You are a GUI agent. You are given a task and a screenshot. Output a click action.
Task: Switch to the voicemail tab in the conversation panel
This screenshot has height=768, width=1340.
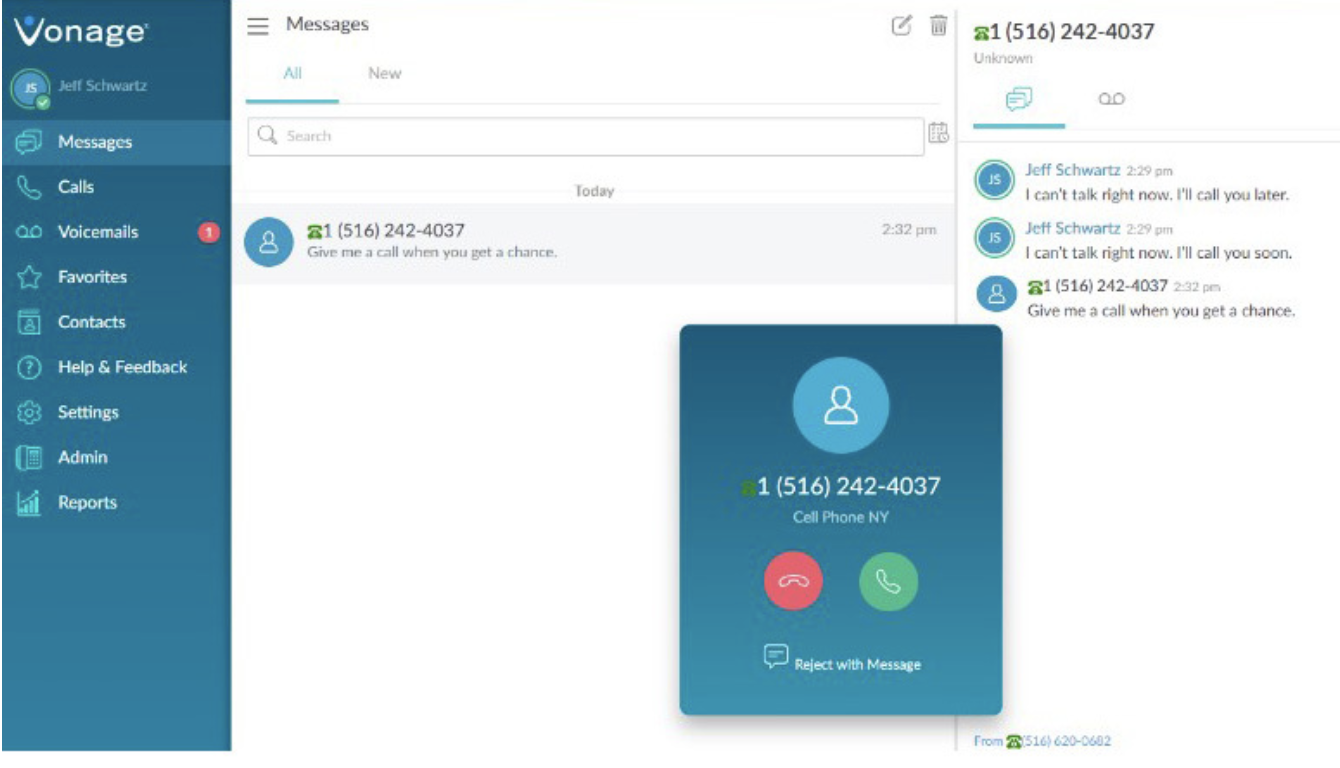[x=1112, y=99]
